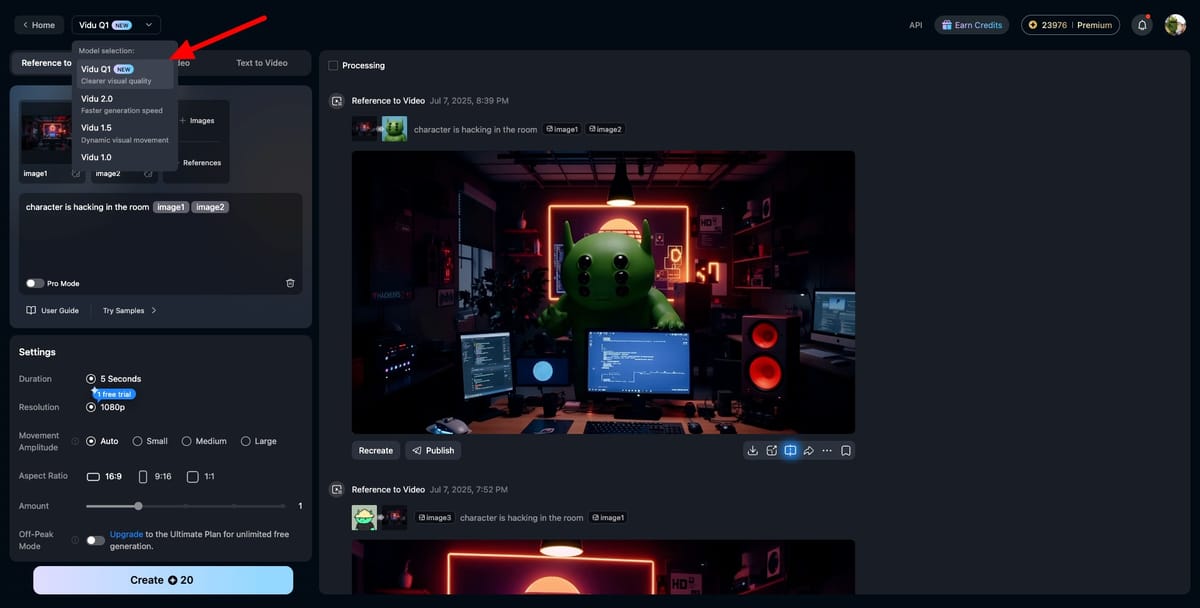This screenshot has width=1200, height=608.
Task: Choose Medium movement amplitude
Action: 204,441
